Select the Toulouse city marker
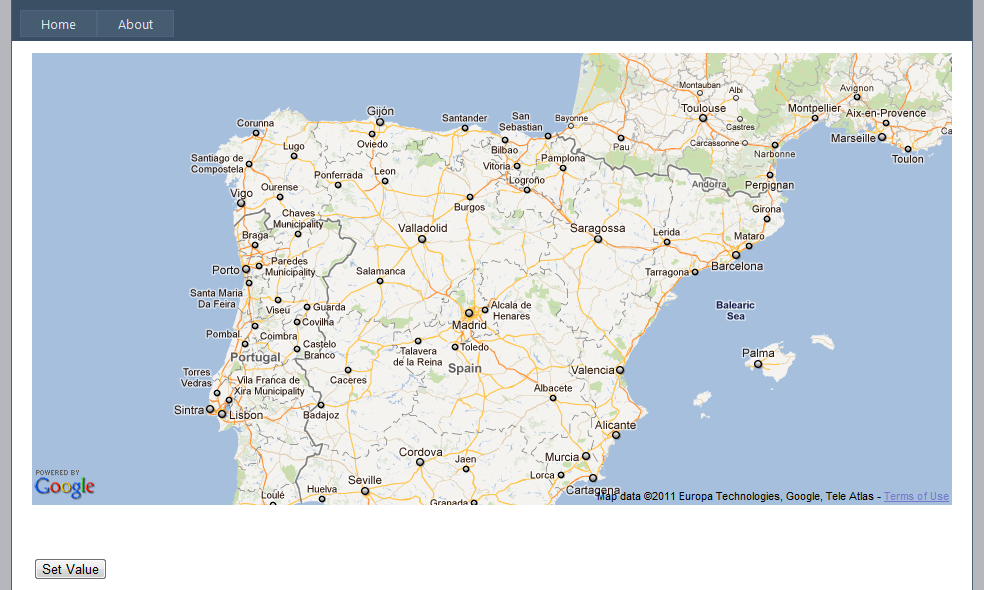Image resolution: width=984 pixels, height=590 pixels. point(703,118)
